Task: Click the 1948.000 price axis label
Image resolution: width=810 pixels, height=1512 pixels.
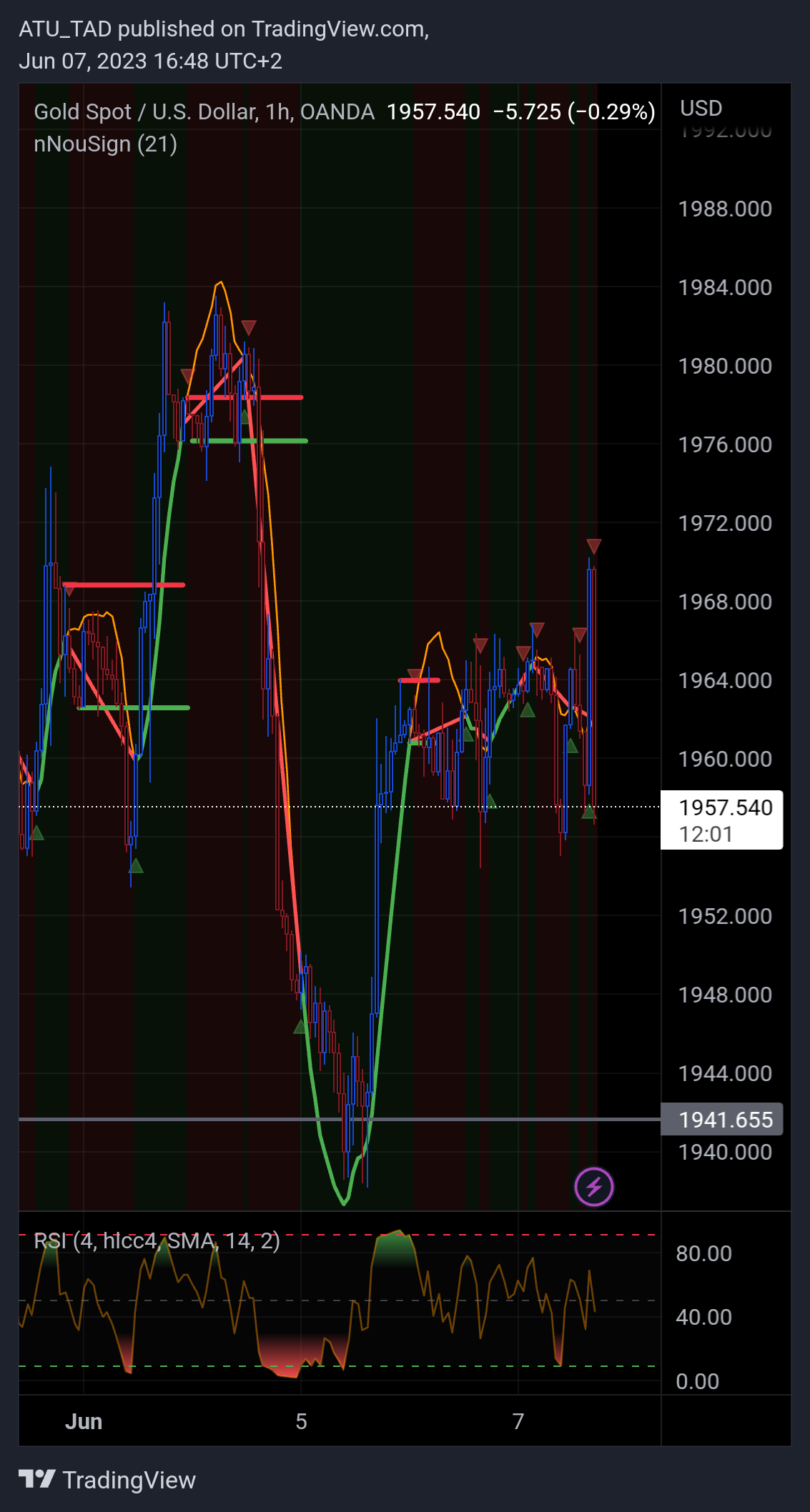Action: coord(725,995)
